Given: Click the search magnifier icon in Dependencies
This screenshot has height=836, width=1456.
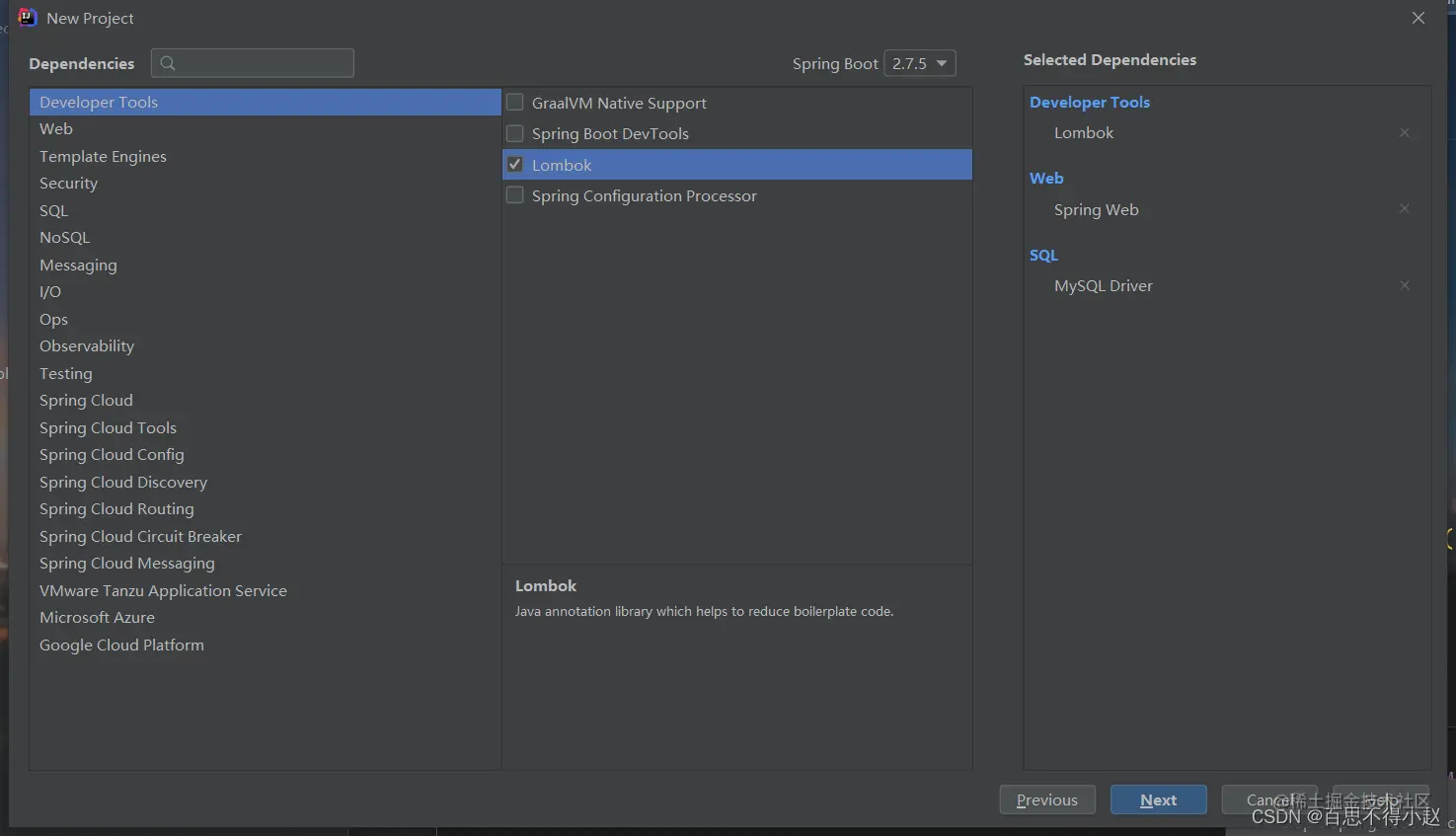Looking at the screenshot, I should [x=168, y=63].
